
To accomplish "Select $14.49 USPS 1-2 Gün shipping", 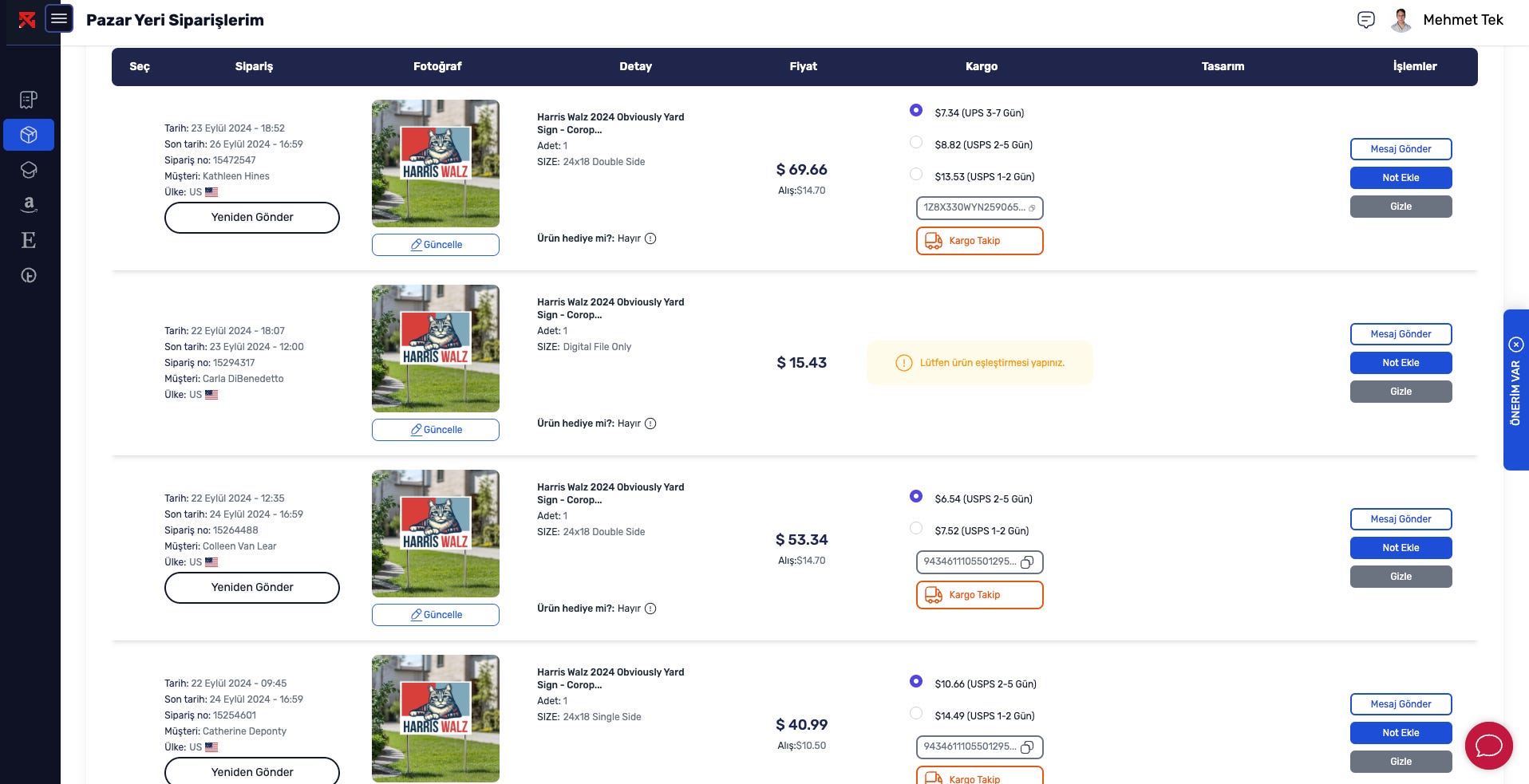I will [916, 713].
